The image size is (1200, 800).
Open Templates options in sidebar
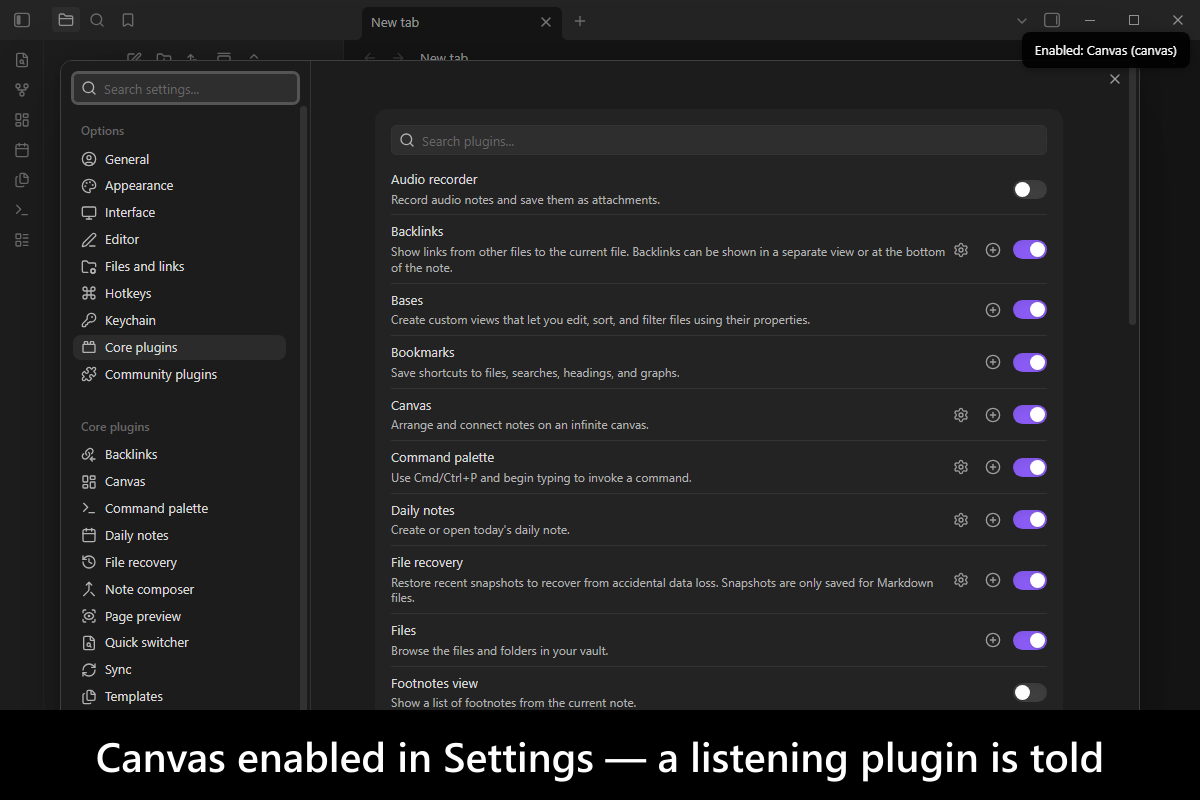(x=180, y=697)
